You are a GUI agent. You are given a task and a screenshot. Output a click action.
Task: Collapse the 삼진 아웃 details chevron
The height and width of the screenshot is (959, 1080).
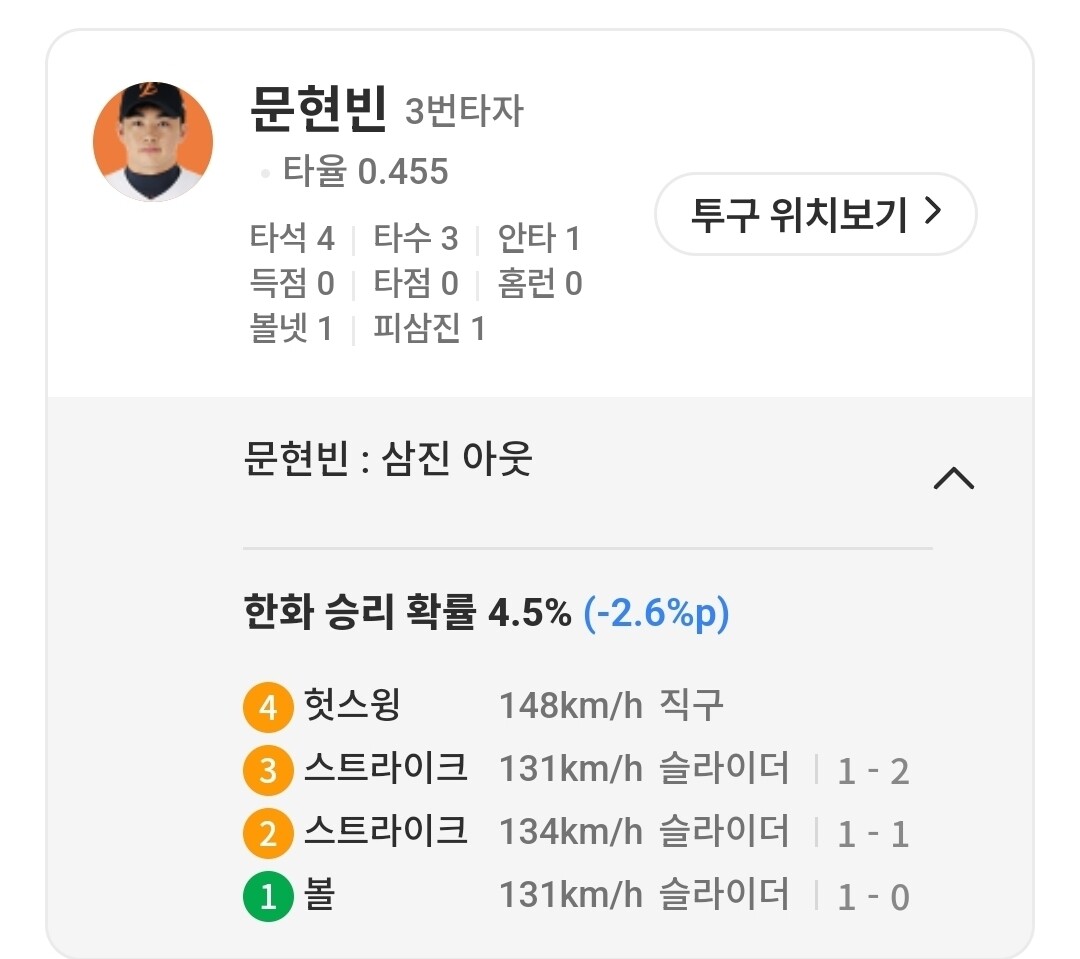click(952, 479)
